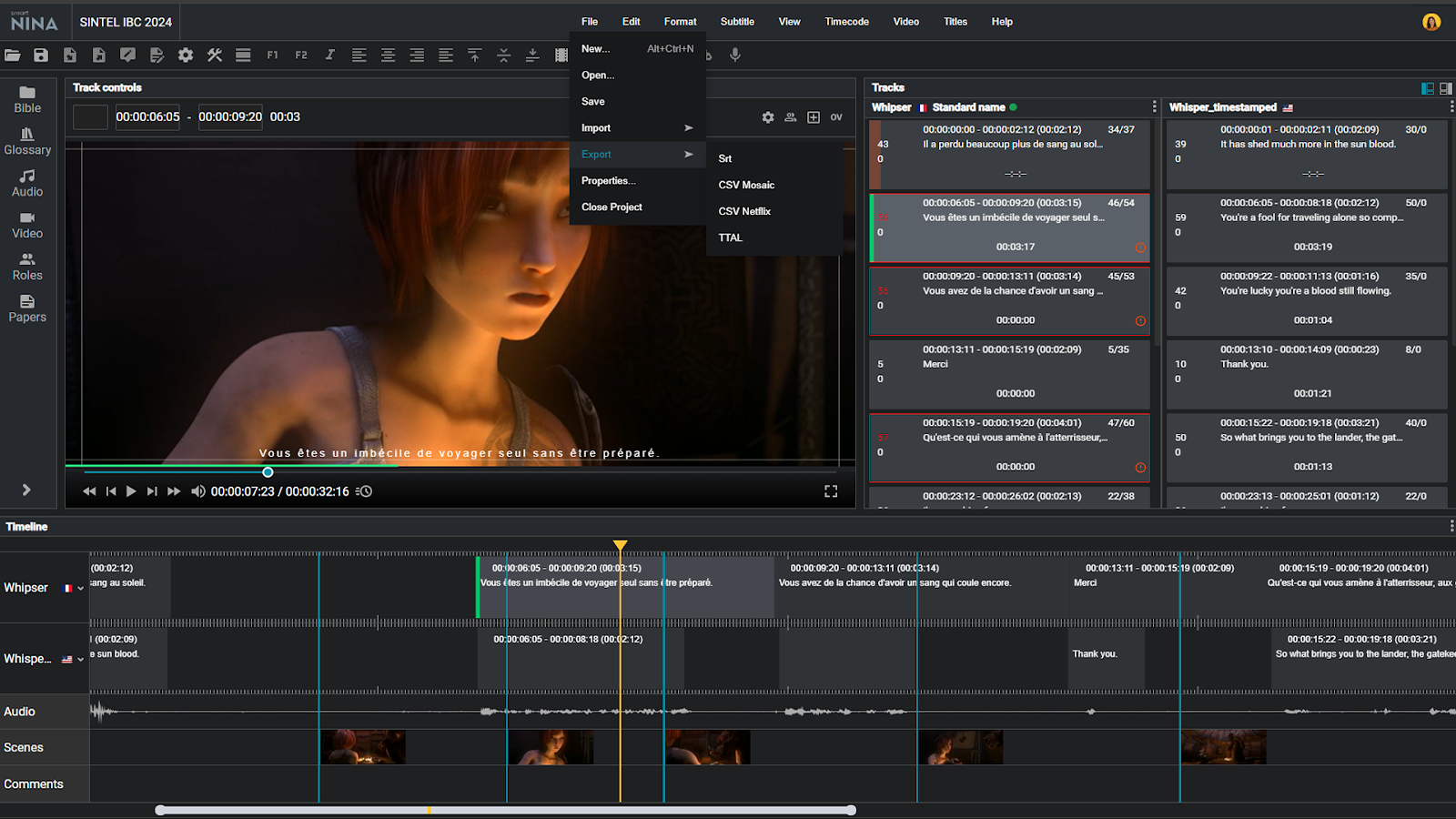
Task: Open the wrench and hammer tools icon
Action: pos(215,56)
